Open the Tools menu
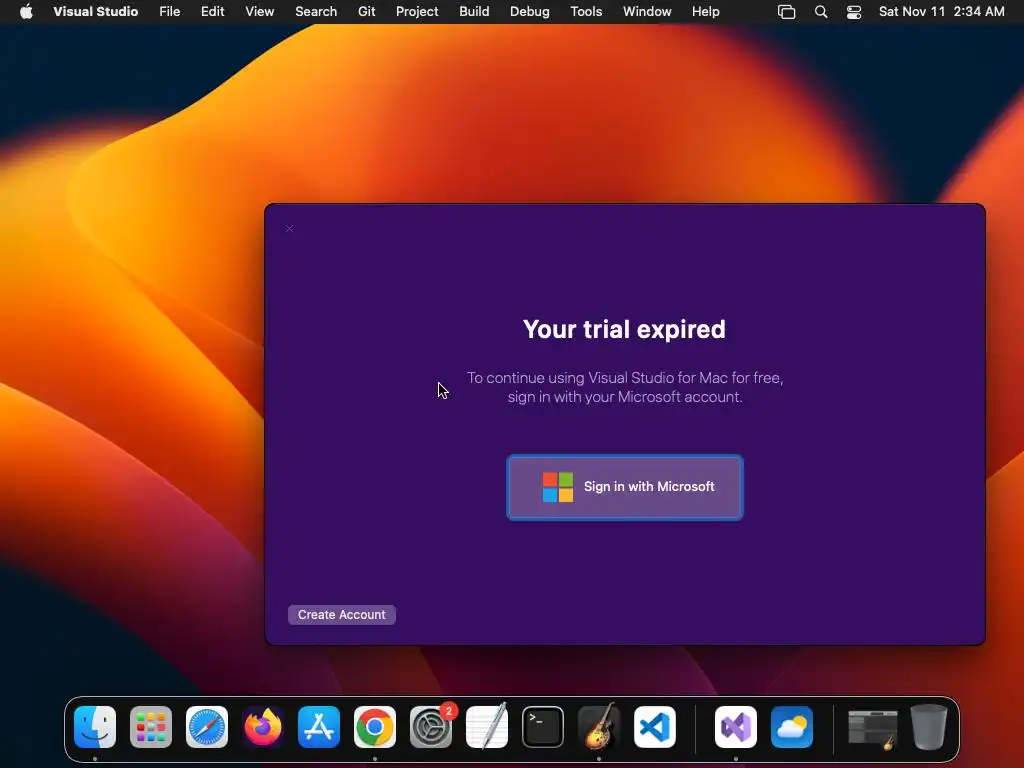The width and height of the screenshot is (1024, 768). pos(586,12)
